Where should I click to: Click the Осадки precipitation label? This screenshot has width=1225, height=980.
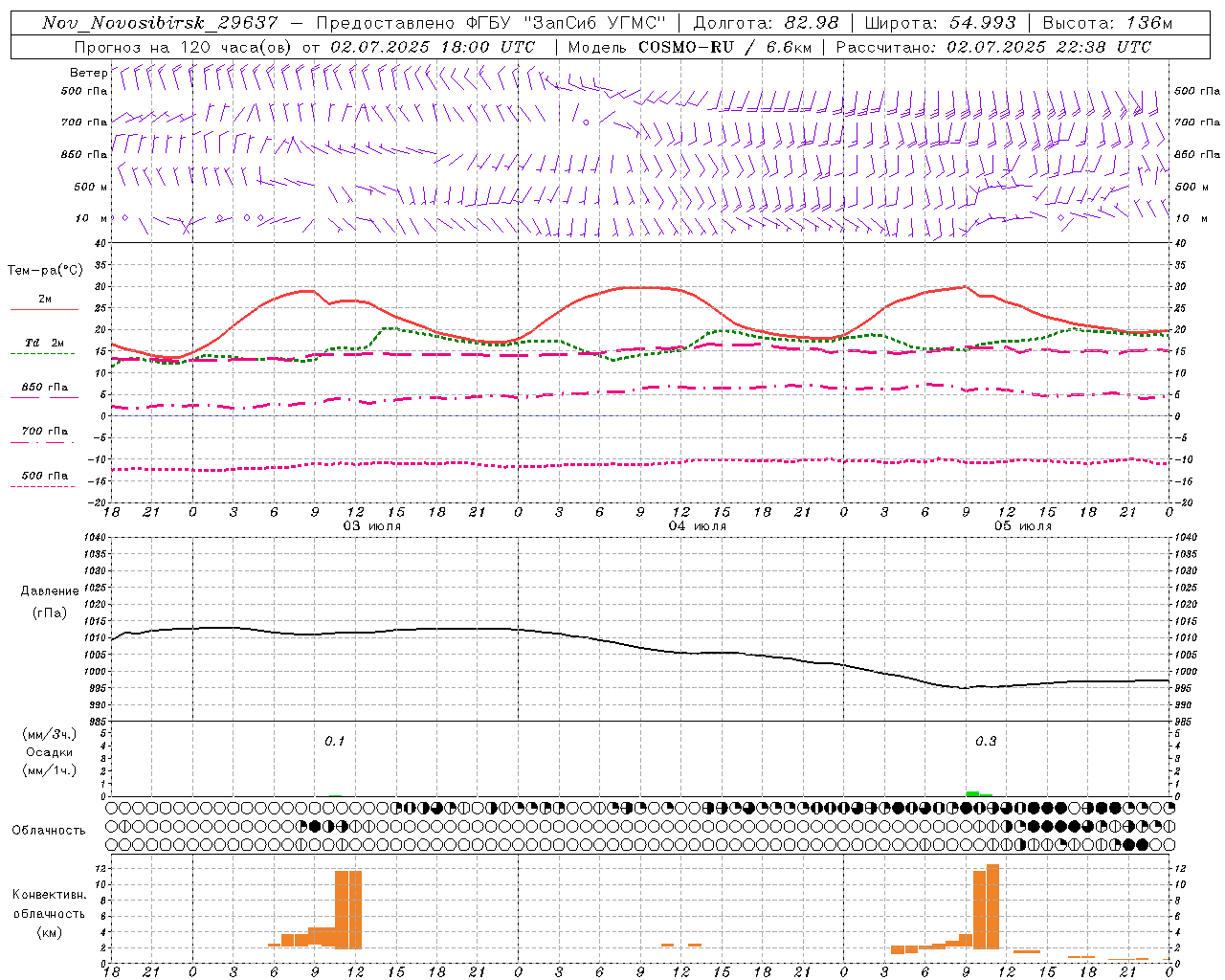coord(50,752)
